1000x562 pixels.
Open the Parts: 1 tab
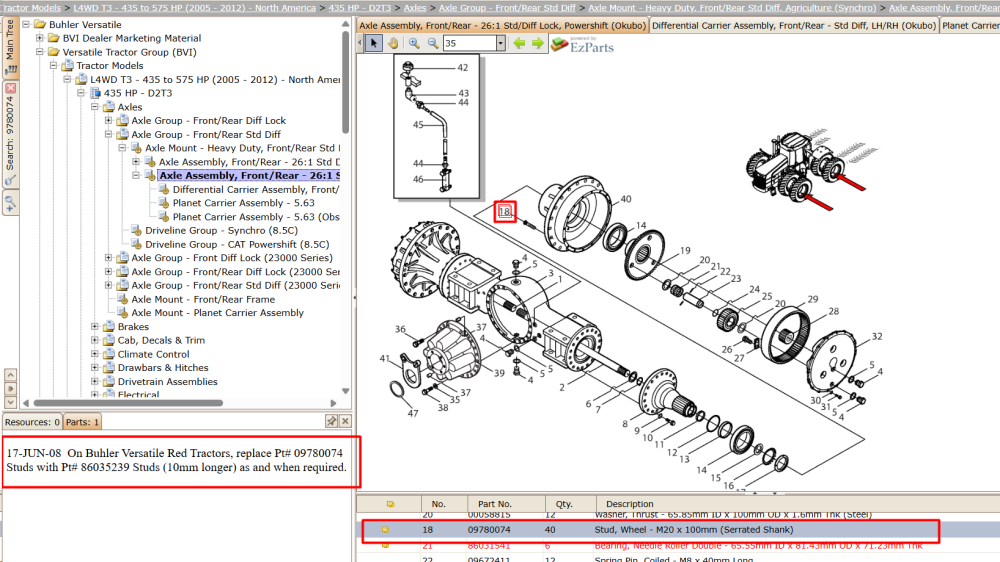point(82,422)
